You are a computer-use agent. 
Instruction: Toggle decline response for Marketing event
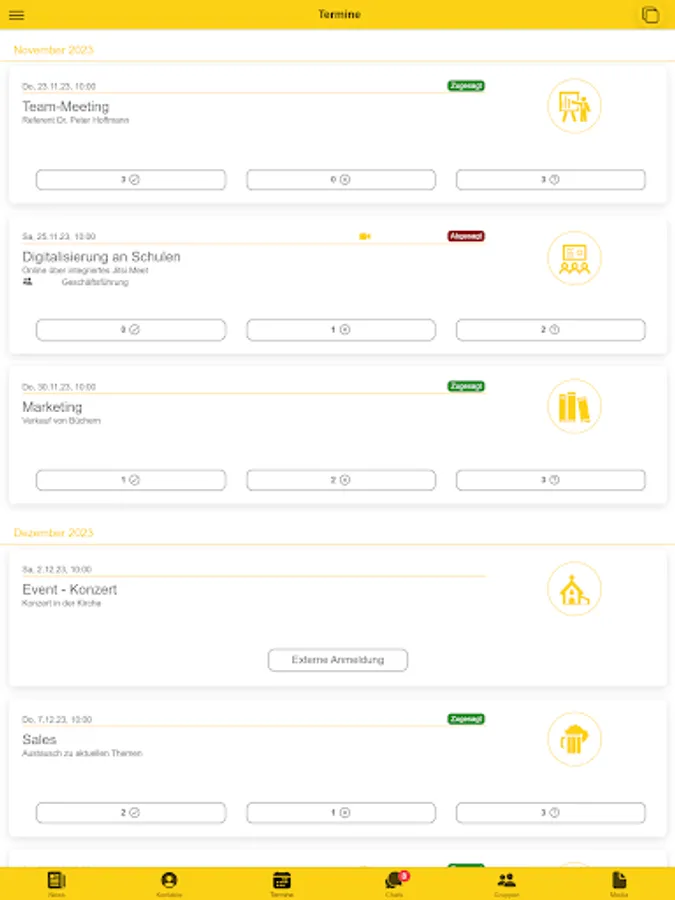pos(340,480)
